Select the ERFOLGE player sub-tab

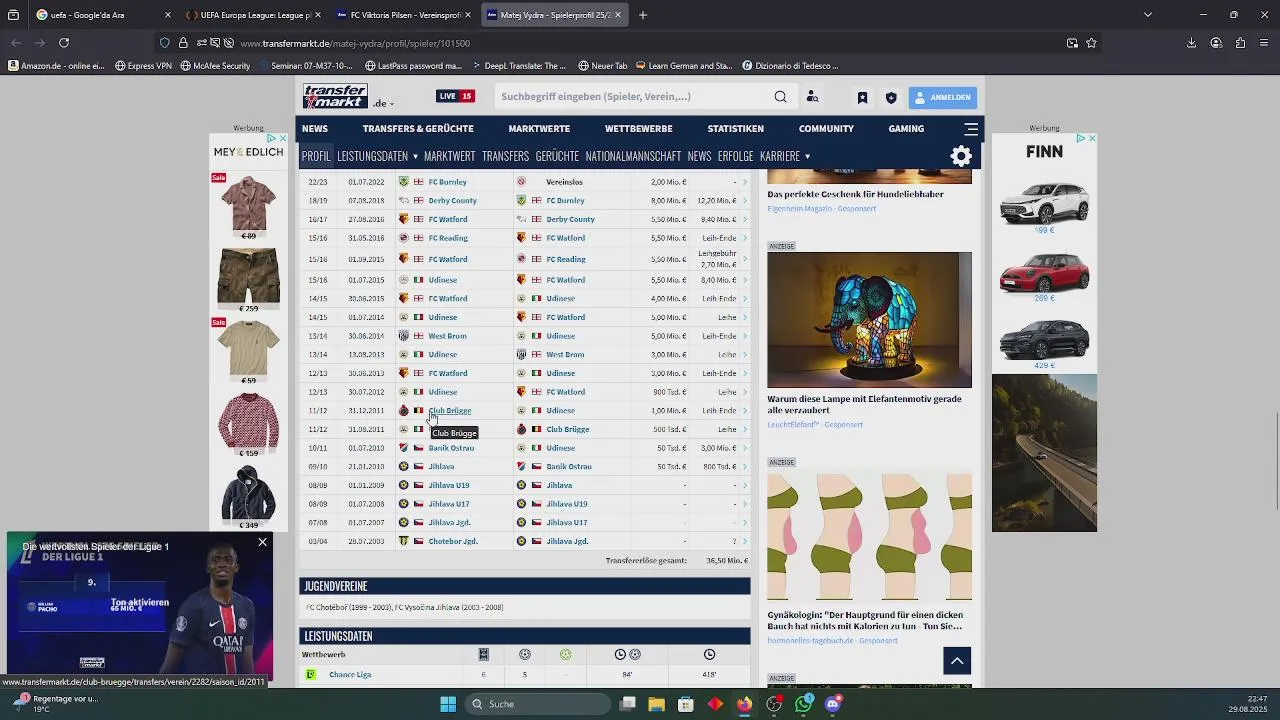735,156
